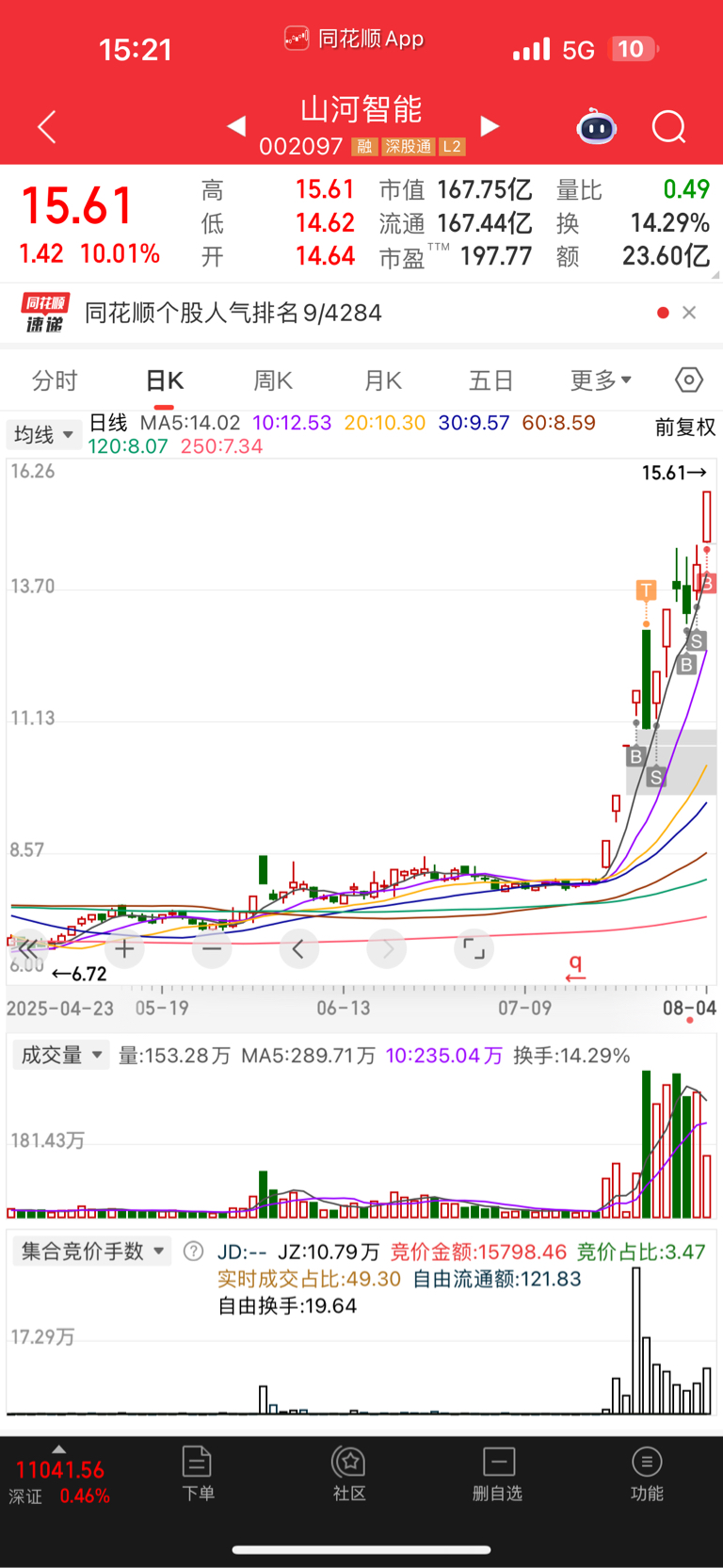Open the 更多 period dropdown
This screenshot has height=1568, width=723.
[x=601, y=380]
